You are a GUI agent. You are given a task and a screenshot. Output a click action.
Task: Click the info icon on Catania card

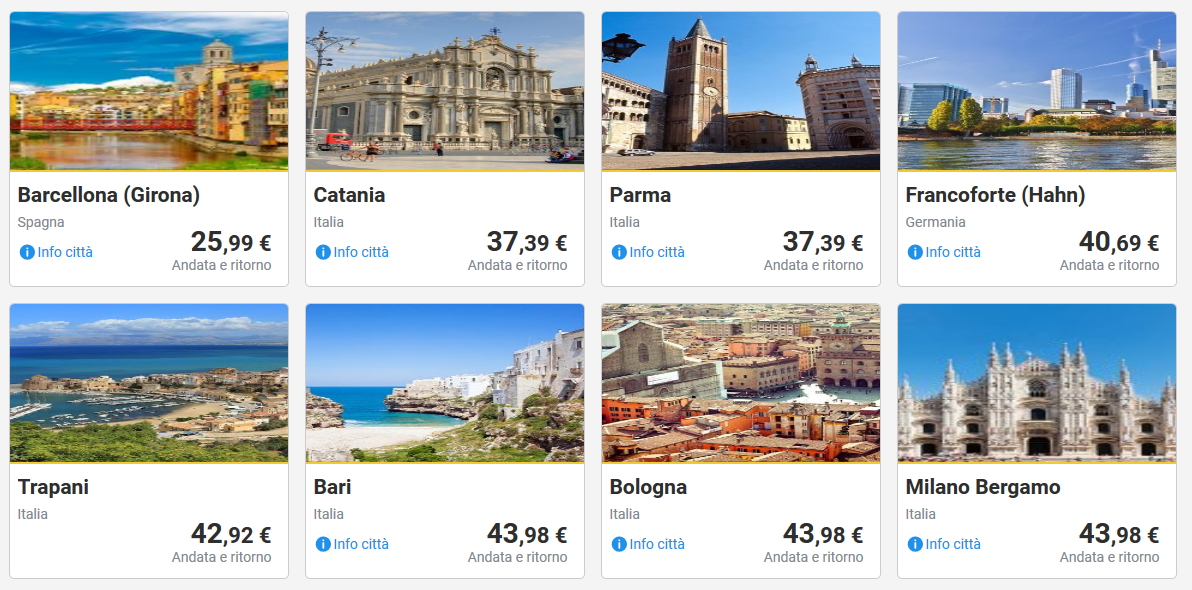pos(323,252)
